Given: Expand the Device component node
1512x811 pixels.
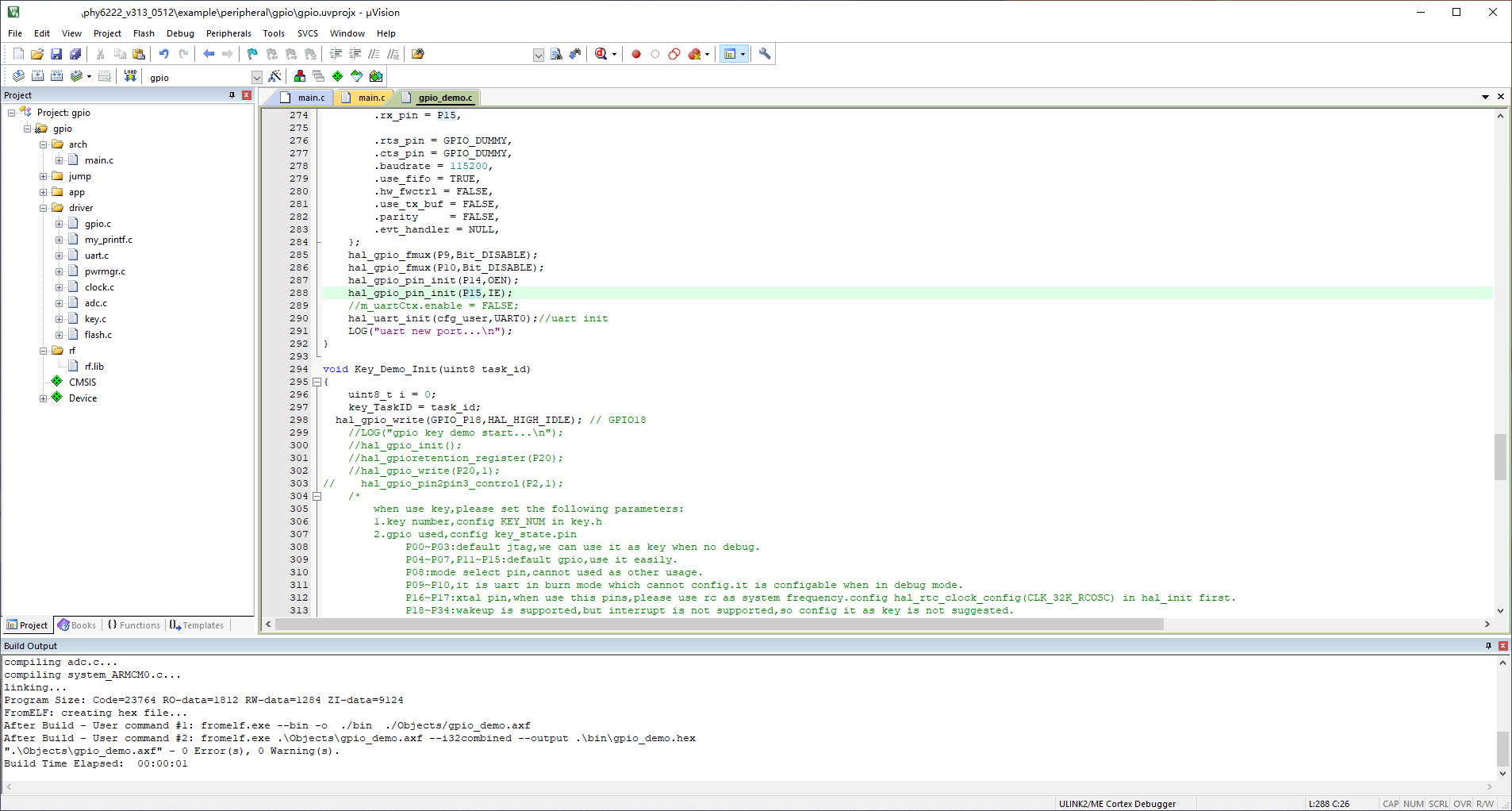Looking at the screenshot, I should tap(44, 398).
